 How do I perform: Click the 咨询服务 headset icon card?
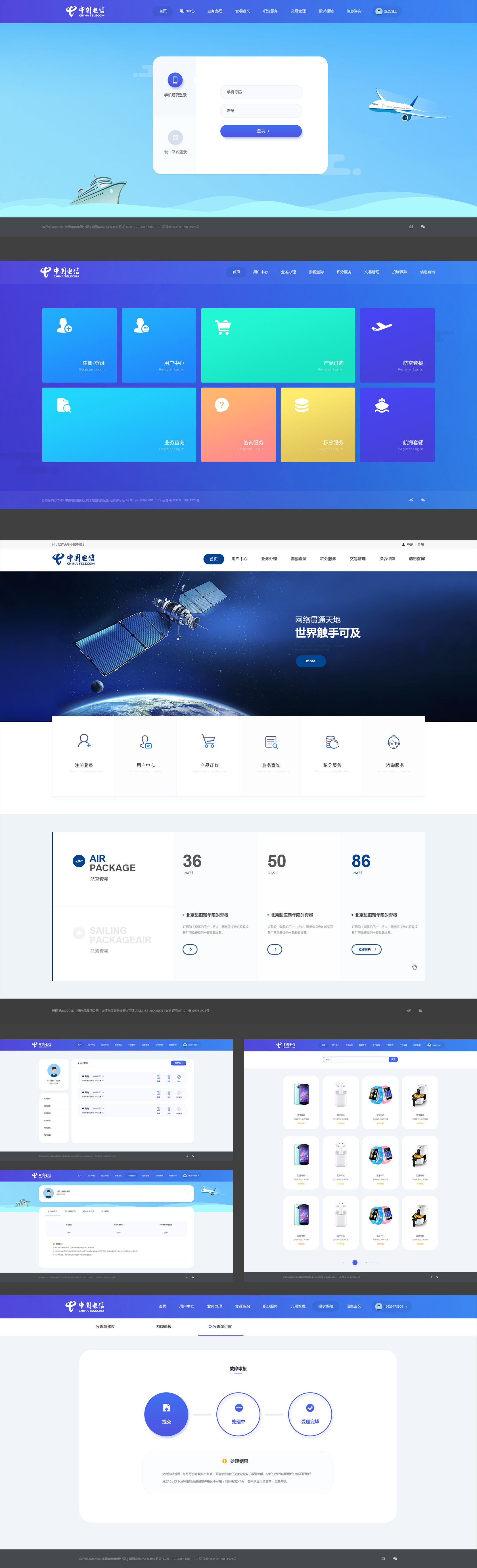click(394, 756)
